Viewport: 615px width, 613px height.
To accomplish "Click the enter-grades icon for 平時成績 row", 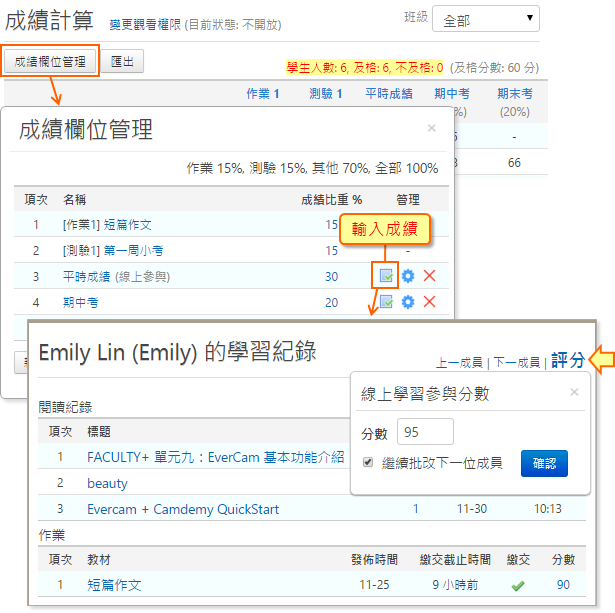I will pos(386,276).
